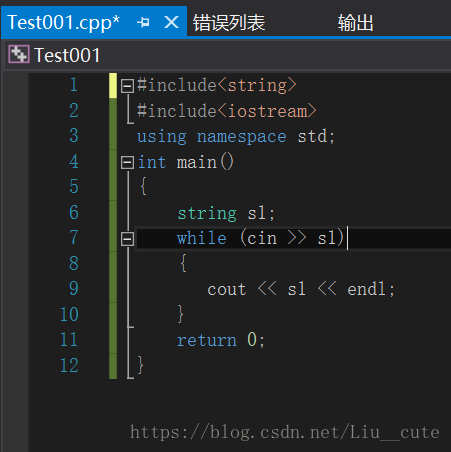Open the 错误列表 tab
The width and height of the screenshot is (451, 452).
229,23
